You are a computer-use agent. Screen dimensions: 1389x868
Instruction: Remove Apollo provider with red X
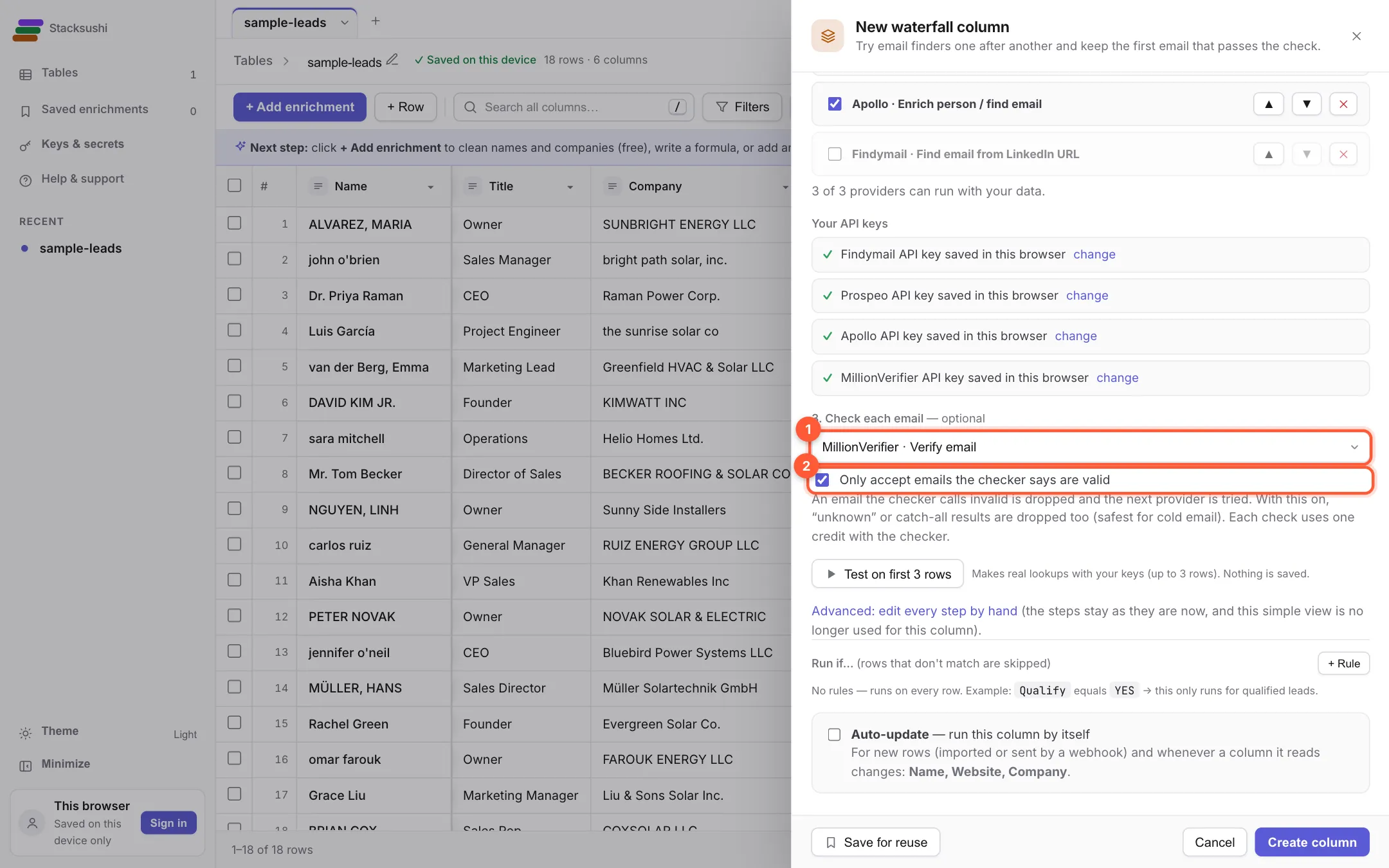1343,104
